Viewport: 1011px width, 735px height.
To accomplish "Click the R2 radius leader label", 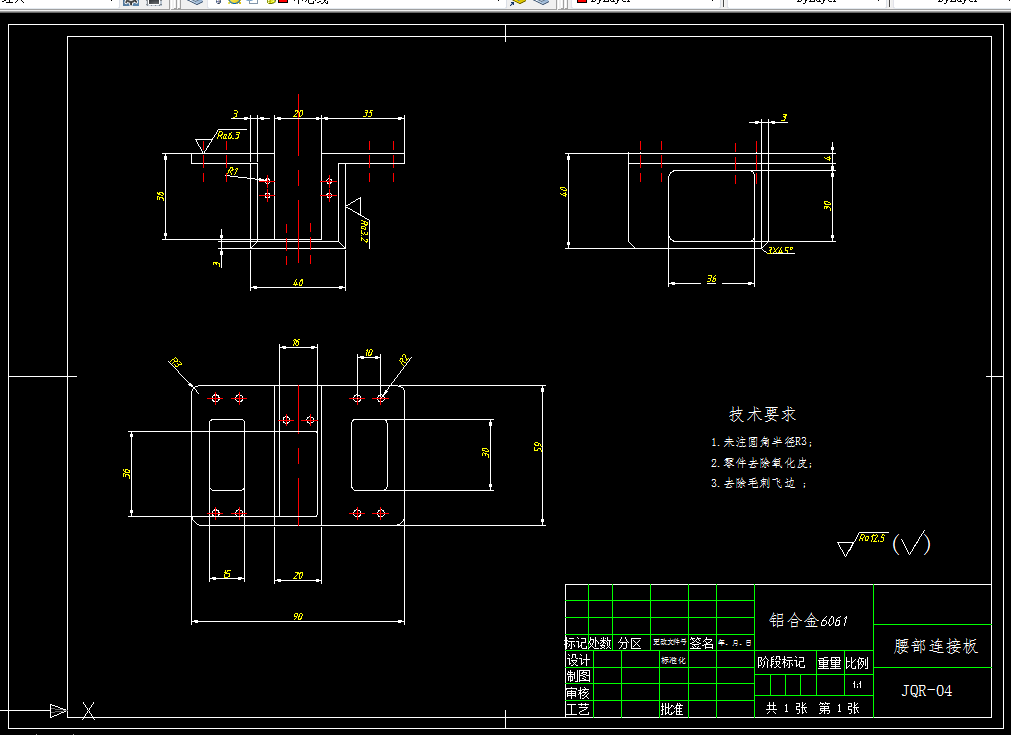I will click(x=404, y=360).
